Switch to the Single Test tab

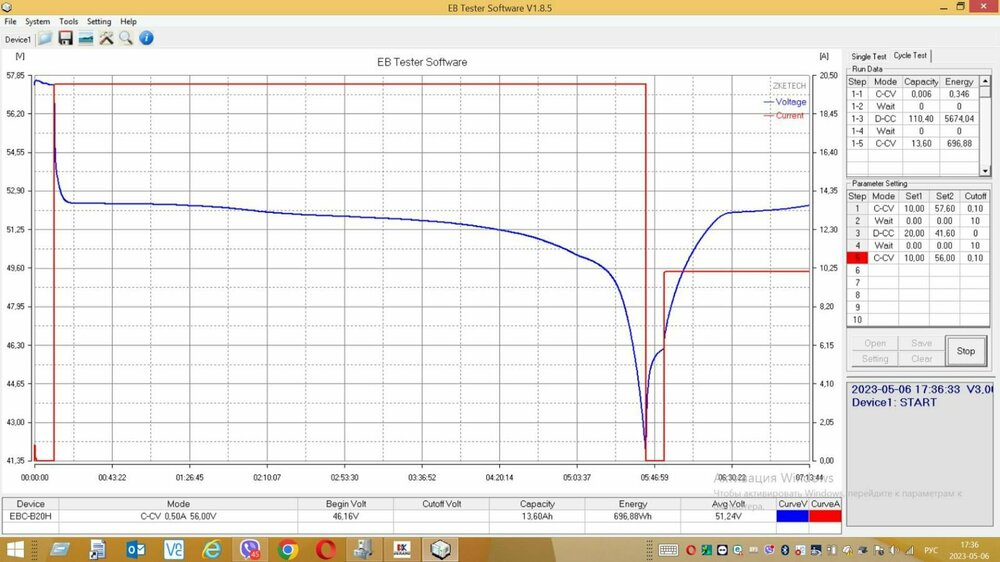867,57
